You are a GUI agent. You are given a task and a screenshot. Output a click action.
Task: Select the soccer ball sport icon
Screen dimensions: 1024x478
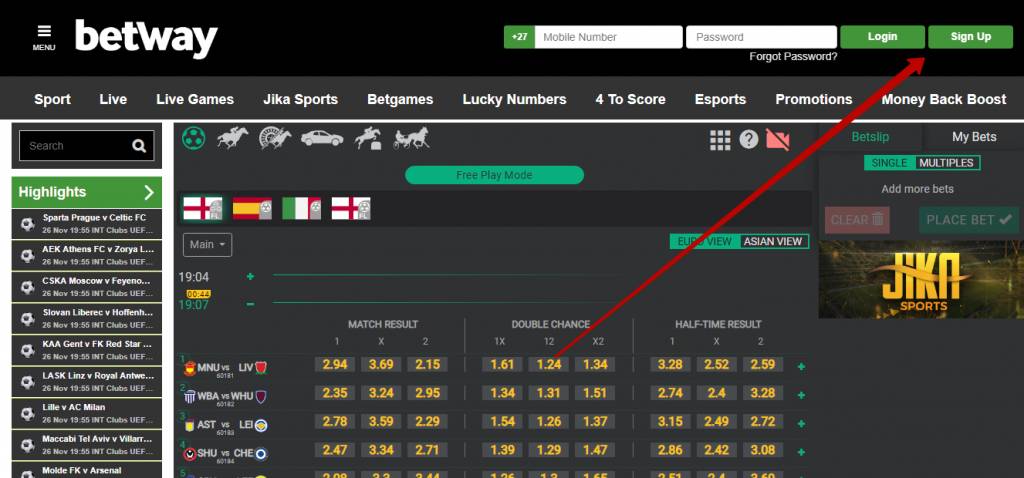coord(193,138)
